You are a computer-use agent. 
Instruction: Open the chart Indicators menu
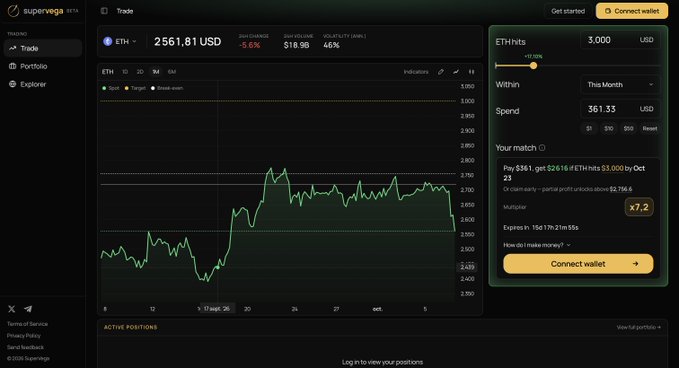point(416,72)
